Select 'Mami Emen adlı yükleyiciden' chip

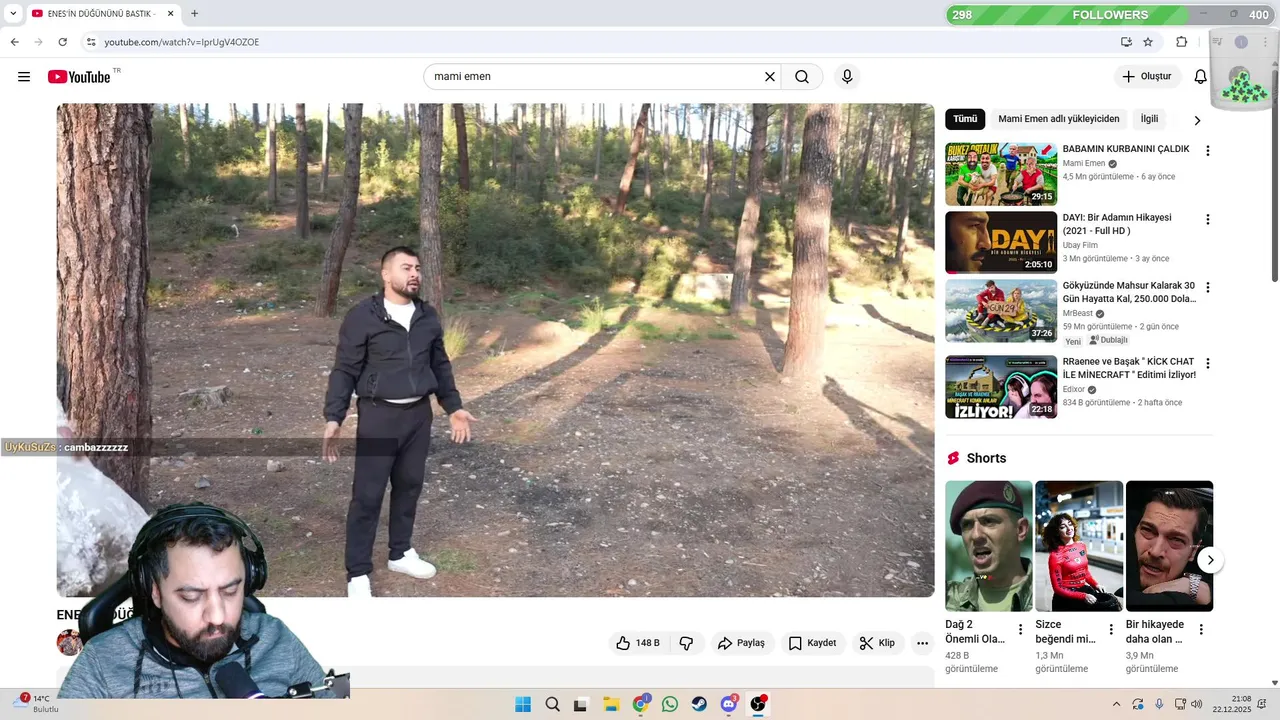[x=1059, y=119]
